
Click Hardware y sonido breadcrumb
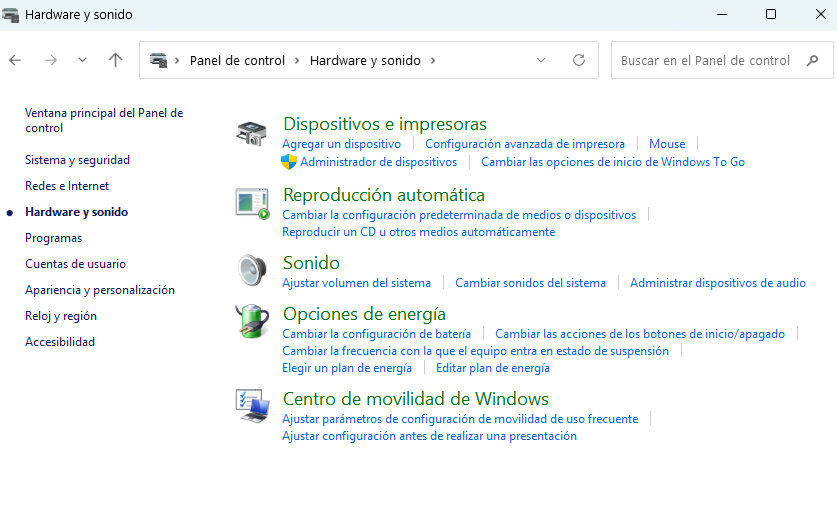click(365, 60)
